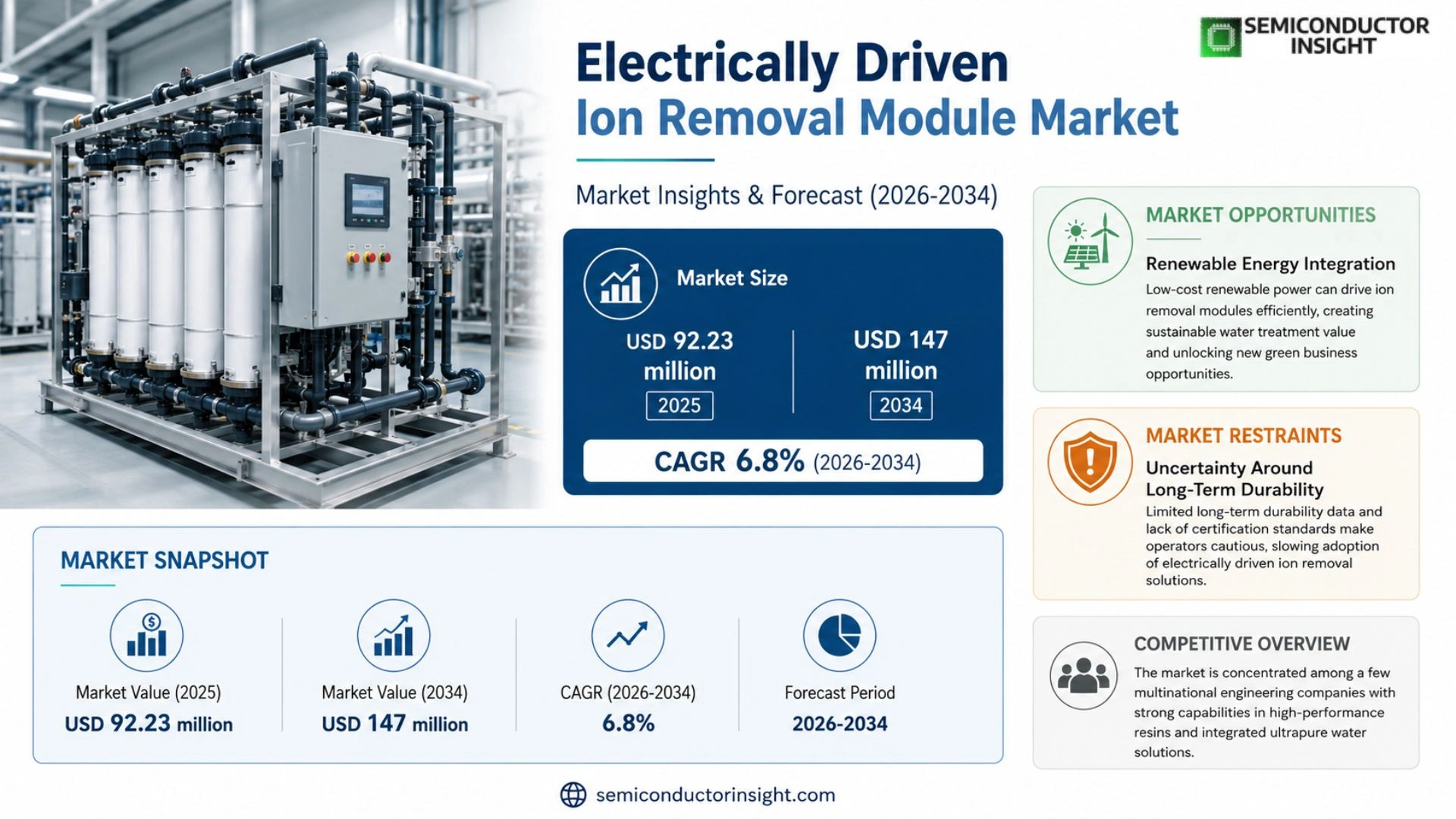Click the limited durability data paragraph
The height and width of the screenshot is (819, 1456).
pos(1263,546)
